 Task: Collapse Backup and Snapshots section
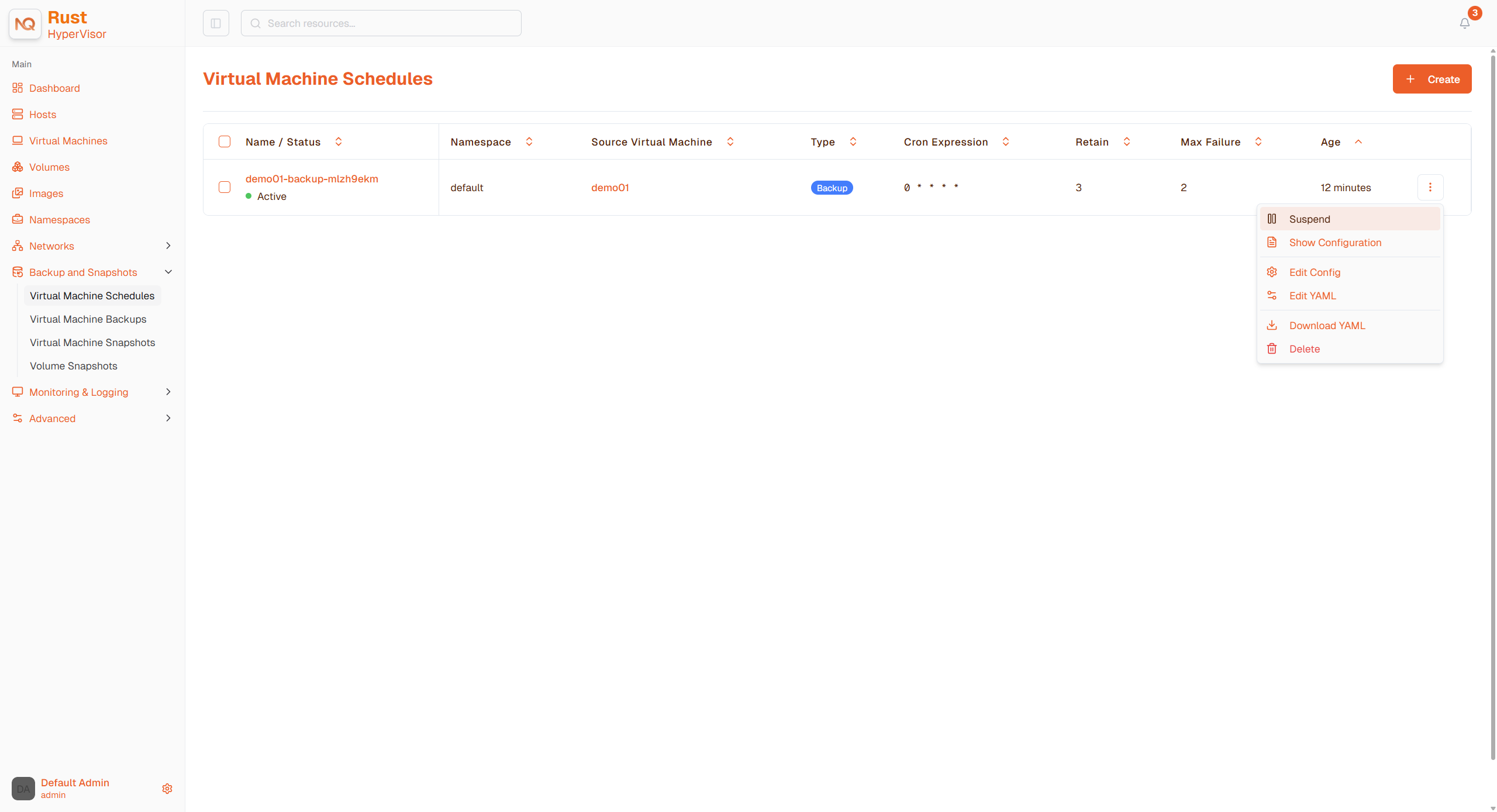click(x=168, y=272)
